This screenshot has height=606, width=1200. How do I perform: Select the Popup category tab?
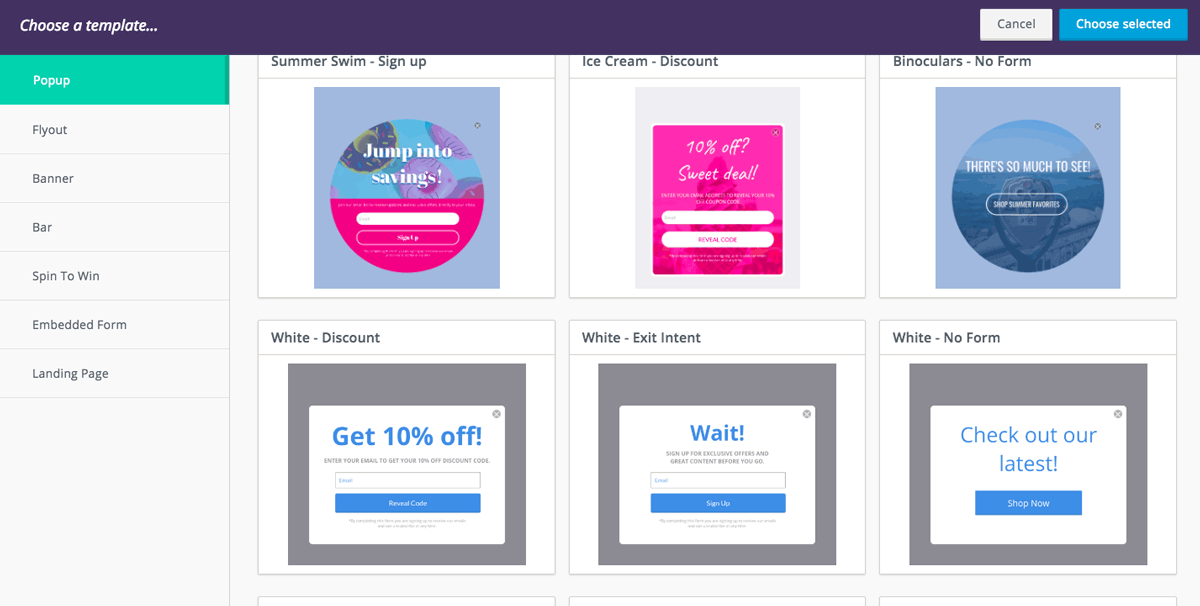[x=114, y=80]
